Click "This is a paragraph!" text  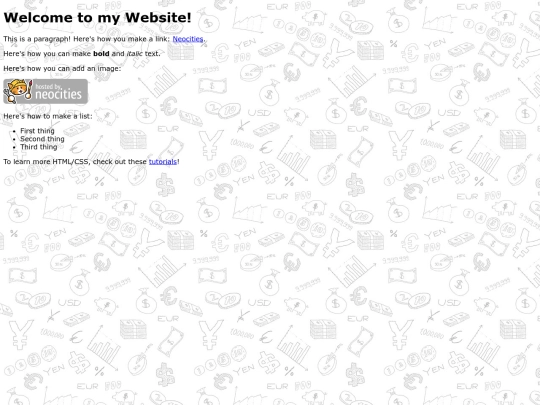coord(37,39)
